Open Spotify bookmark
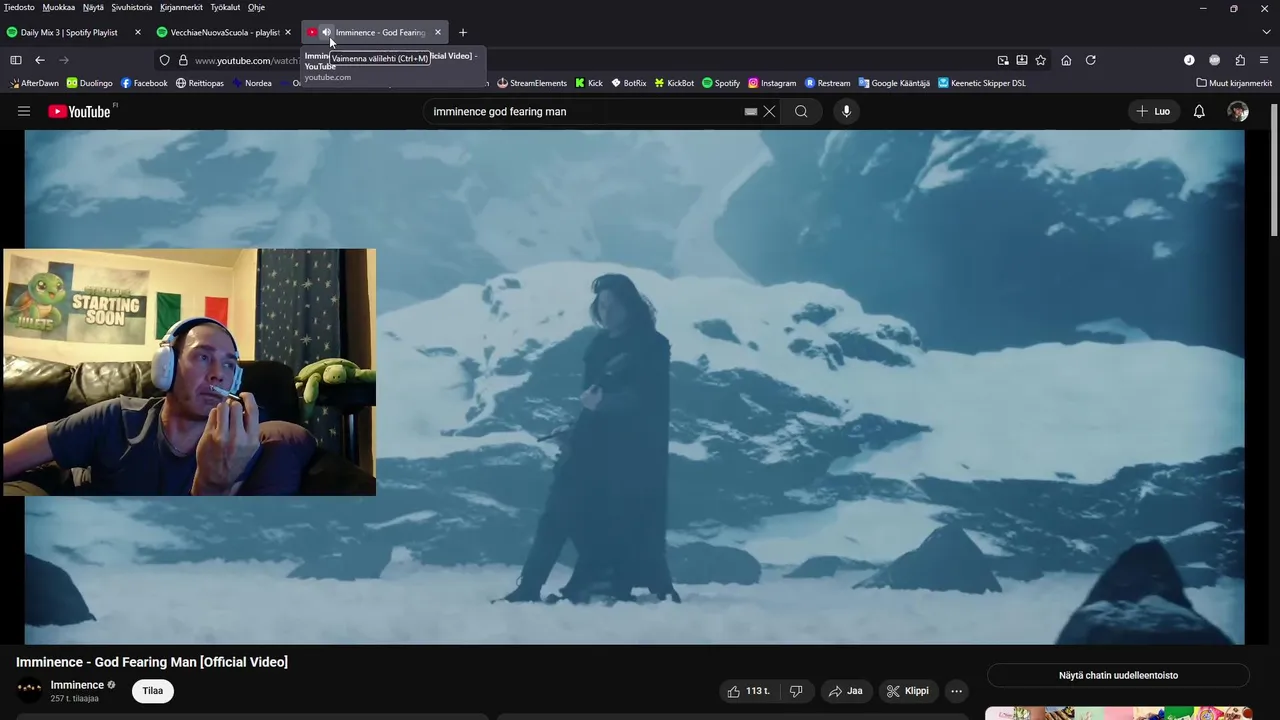1280x720 pixels. pyautogui.click(x=721, y=83)
